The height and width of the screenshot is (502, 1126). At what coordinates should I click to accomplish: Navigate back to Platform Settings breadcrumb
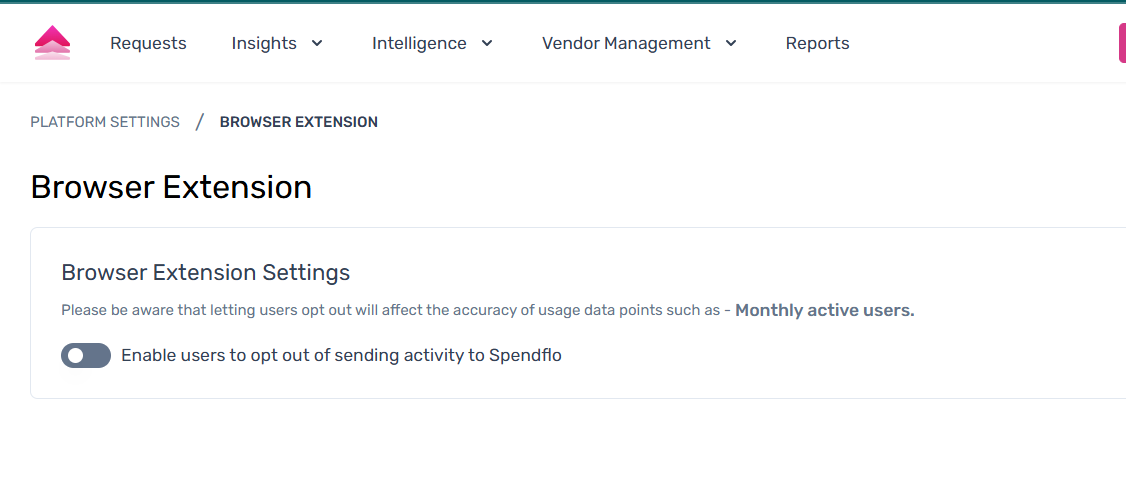(105, 122)
